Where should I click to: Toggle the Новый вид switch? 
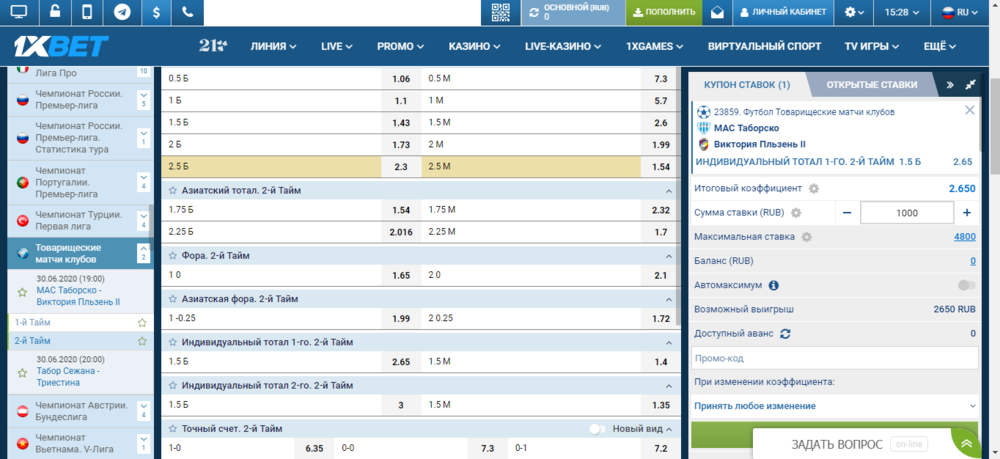pyautogui.click(x=598, y=429)
